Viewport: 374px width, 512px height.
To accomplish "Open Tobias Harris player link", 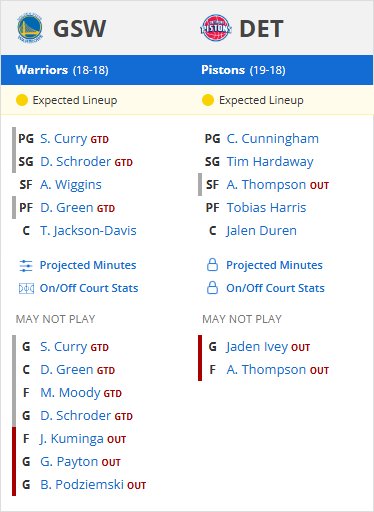I will point(266,208).
